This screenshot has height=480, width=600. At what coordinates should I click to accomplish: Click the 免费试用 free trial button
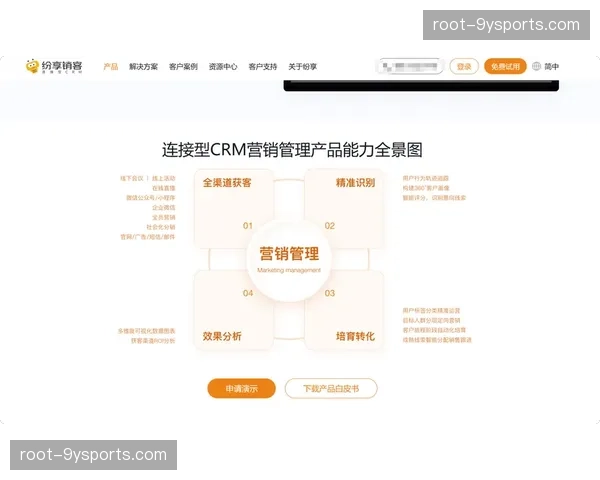pyautogui.click(x=505, y=67)
